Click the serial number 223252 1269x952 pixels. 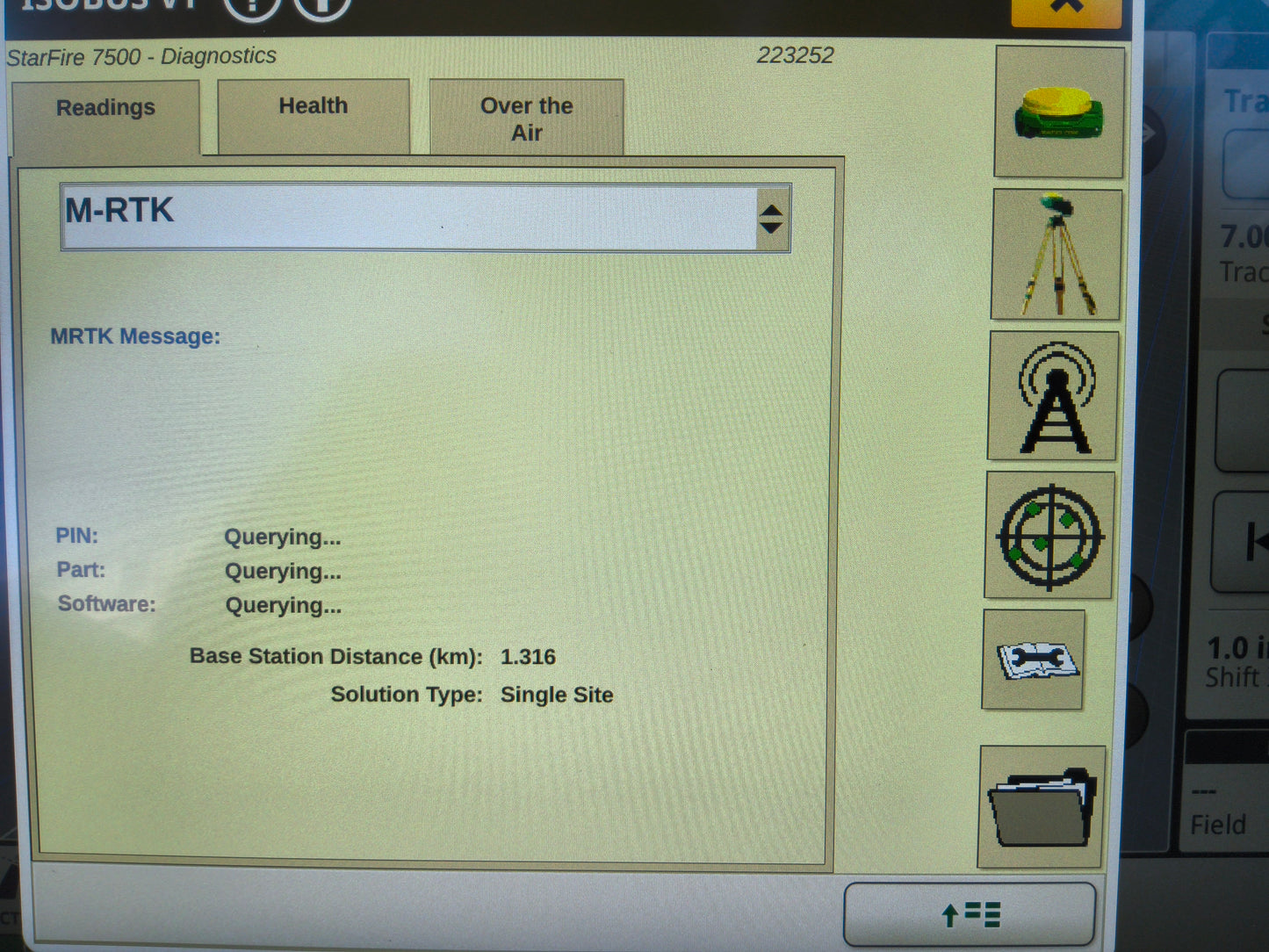tap(795, 54)
